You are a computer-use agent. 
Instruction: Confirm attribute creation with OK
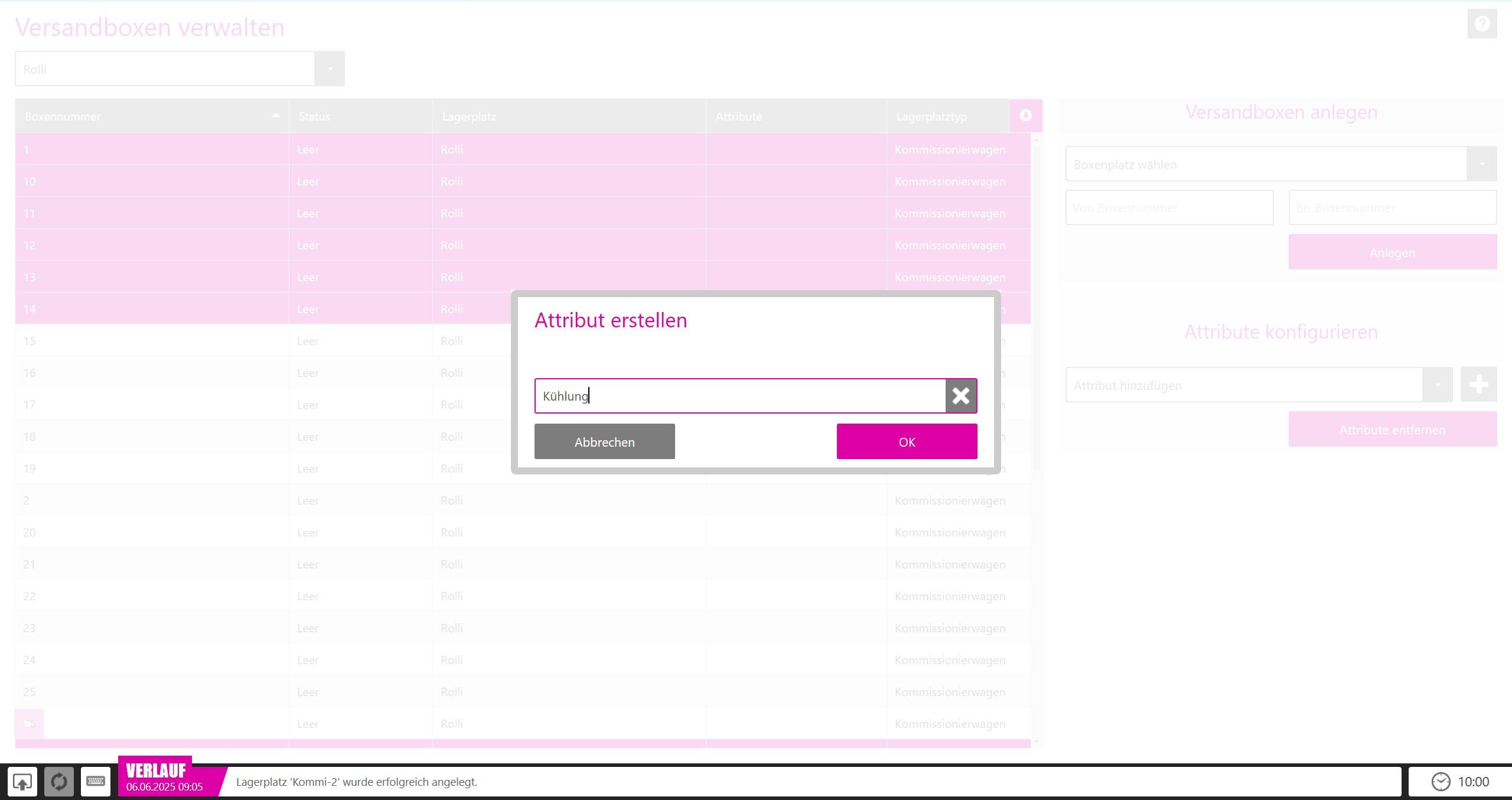[907, 442]
